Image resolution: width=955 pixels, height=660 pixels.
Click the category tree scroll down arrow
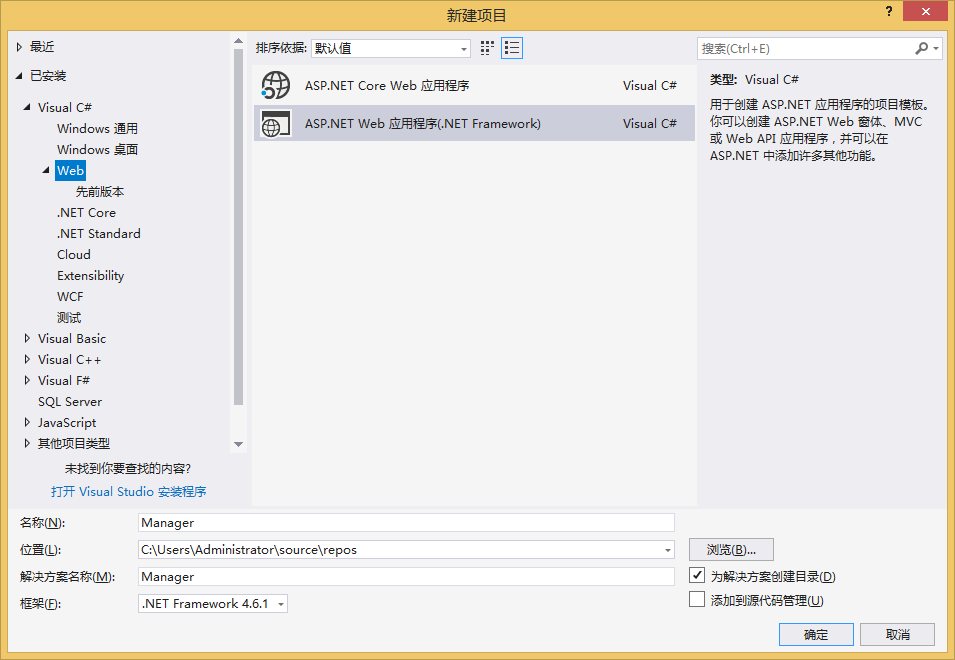(x=238, y=444)
